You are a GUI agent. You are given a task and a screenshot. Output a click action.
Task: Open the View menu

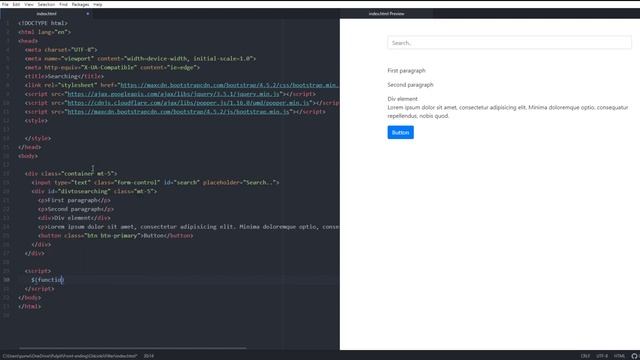tap(29, 4)
